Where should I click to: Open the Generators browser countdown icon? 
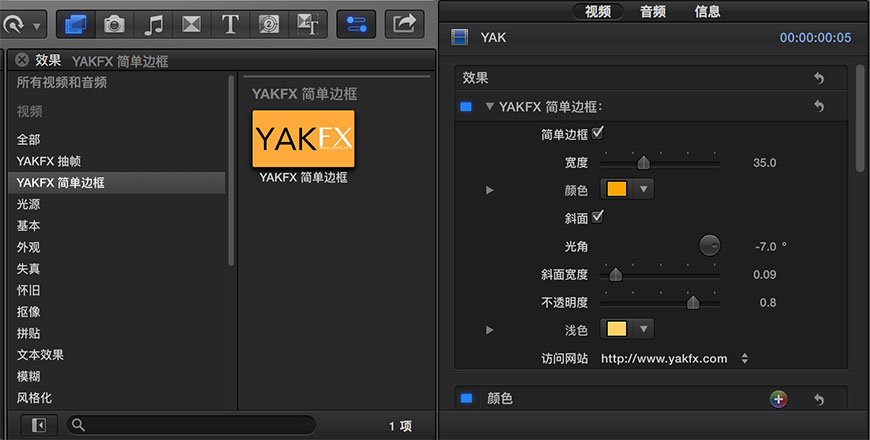(269, 24)
